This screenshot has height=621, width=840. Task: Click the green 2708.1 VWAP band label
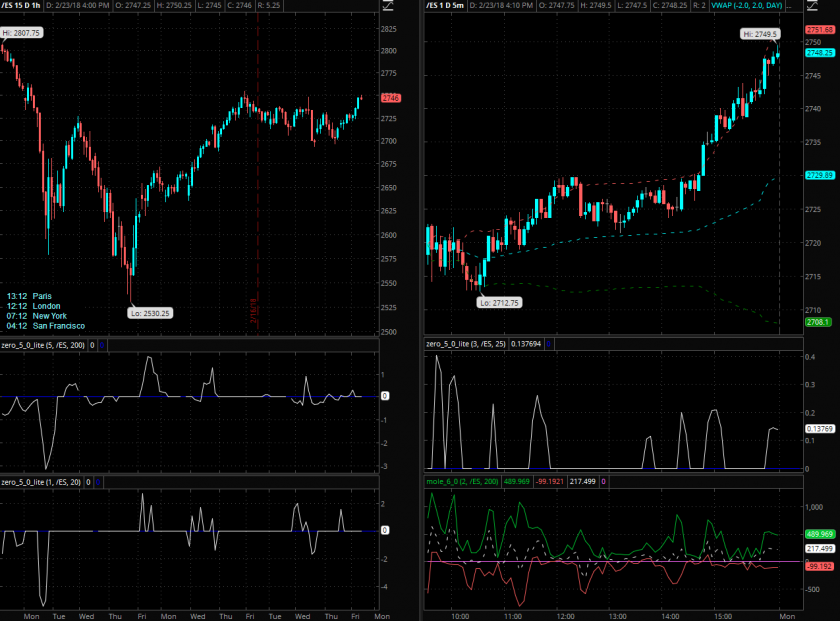819,322
